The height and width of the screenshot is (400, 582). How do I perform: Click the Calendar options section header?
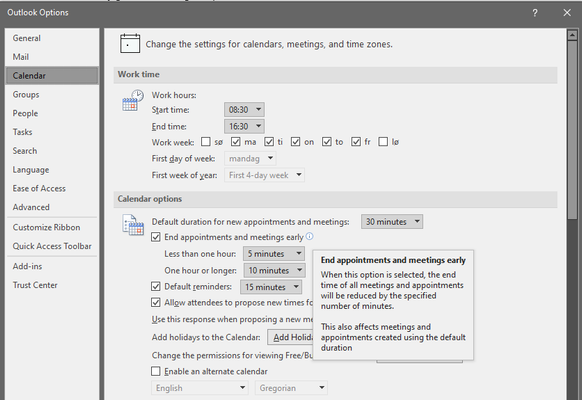coord(335,199)
